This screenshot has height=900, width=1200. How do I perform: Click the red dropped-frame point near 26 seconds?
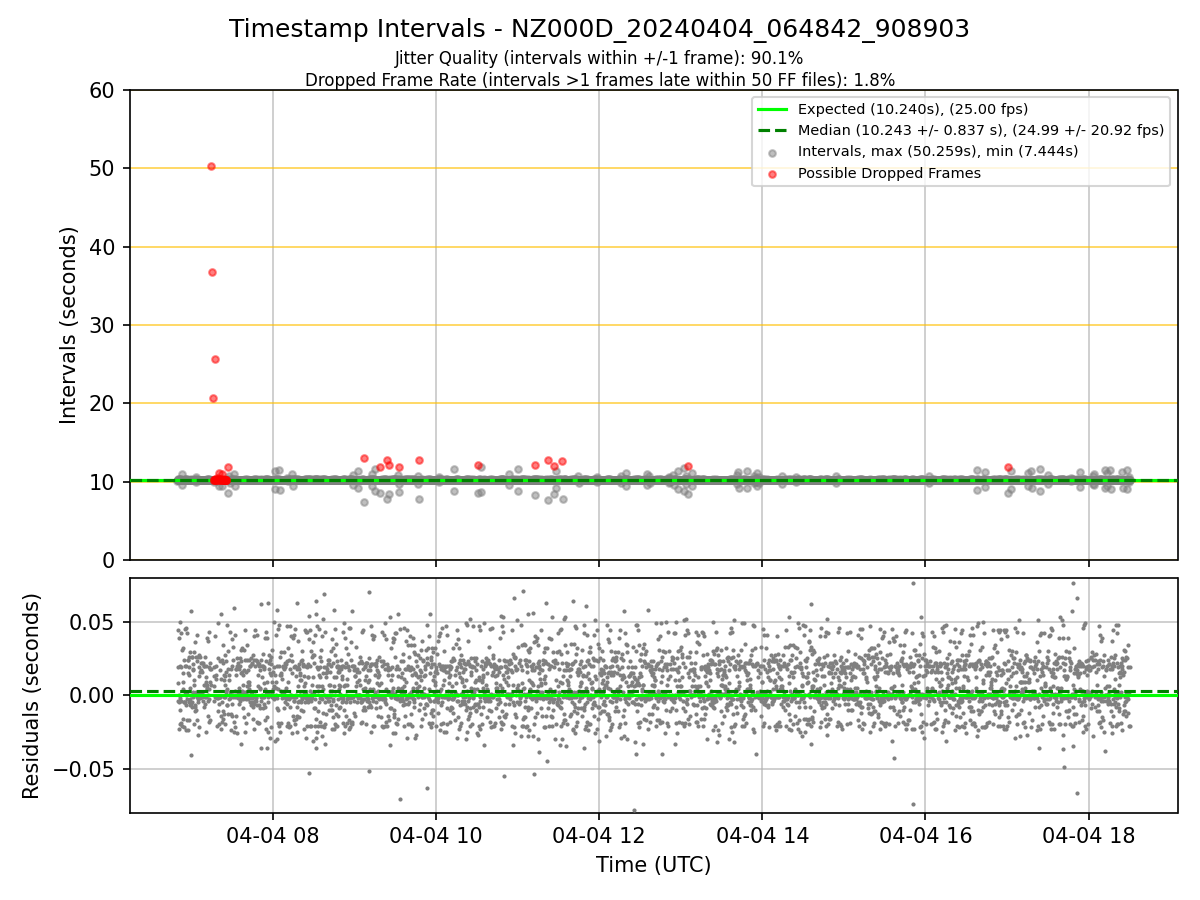point(215,359)
